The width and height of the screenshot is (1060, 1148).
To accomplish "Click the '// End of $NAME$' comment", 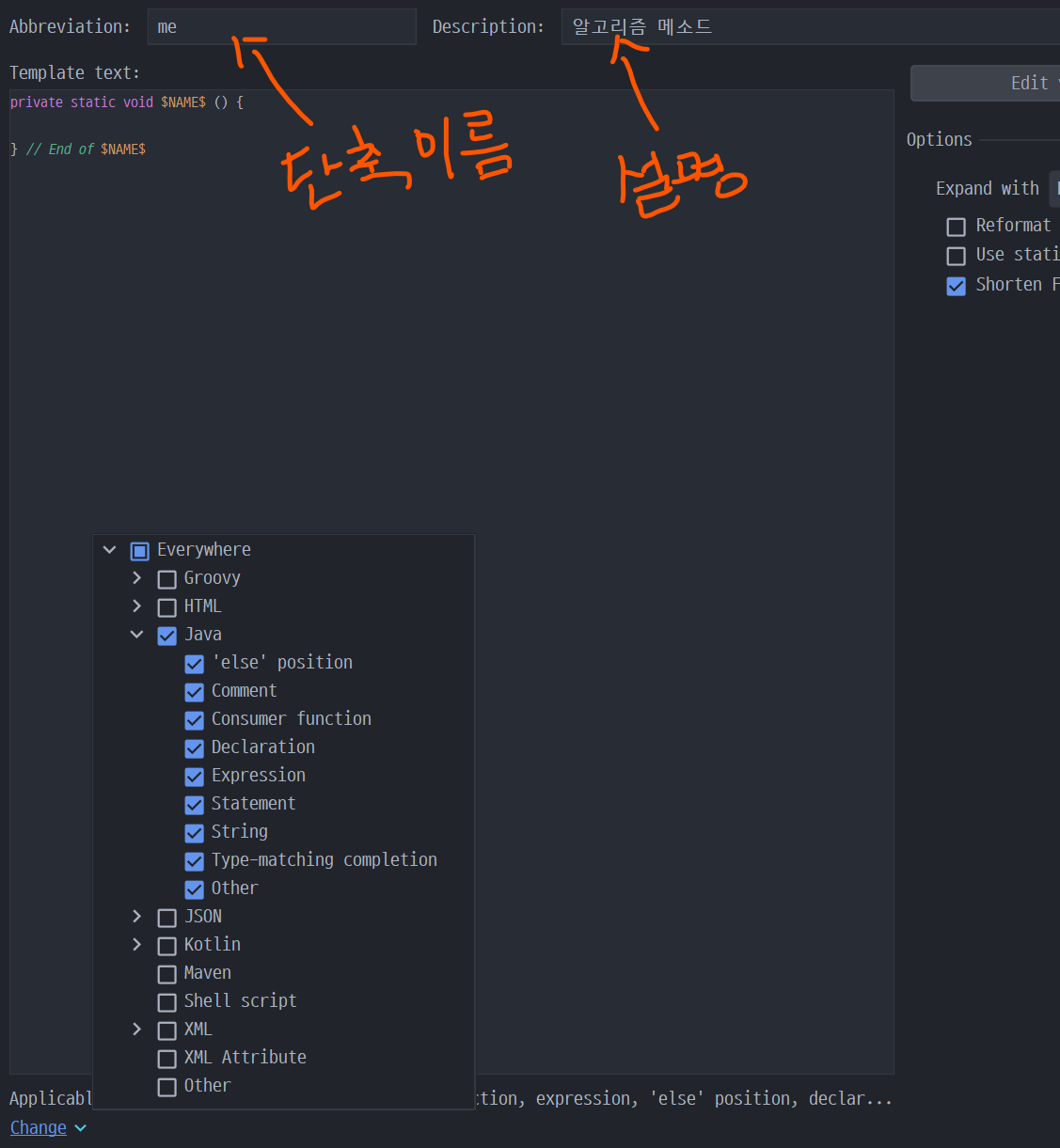I will [86, 149].
